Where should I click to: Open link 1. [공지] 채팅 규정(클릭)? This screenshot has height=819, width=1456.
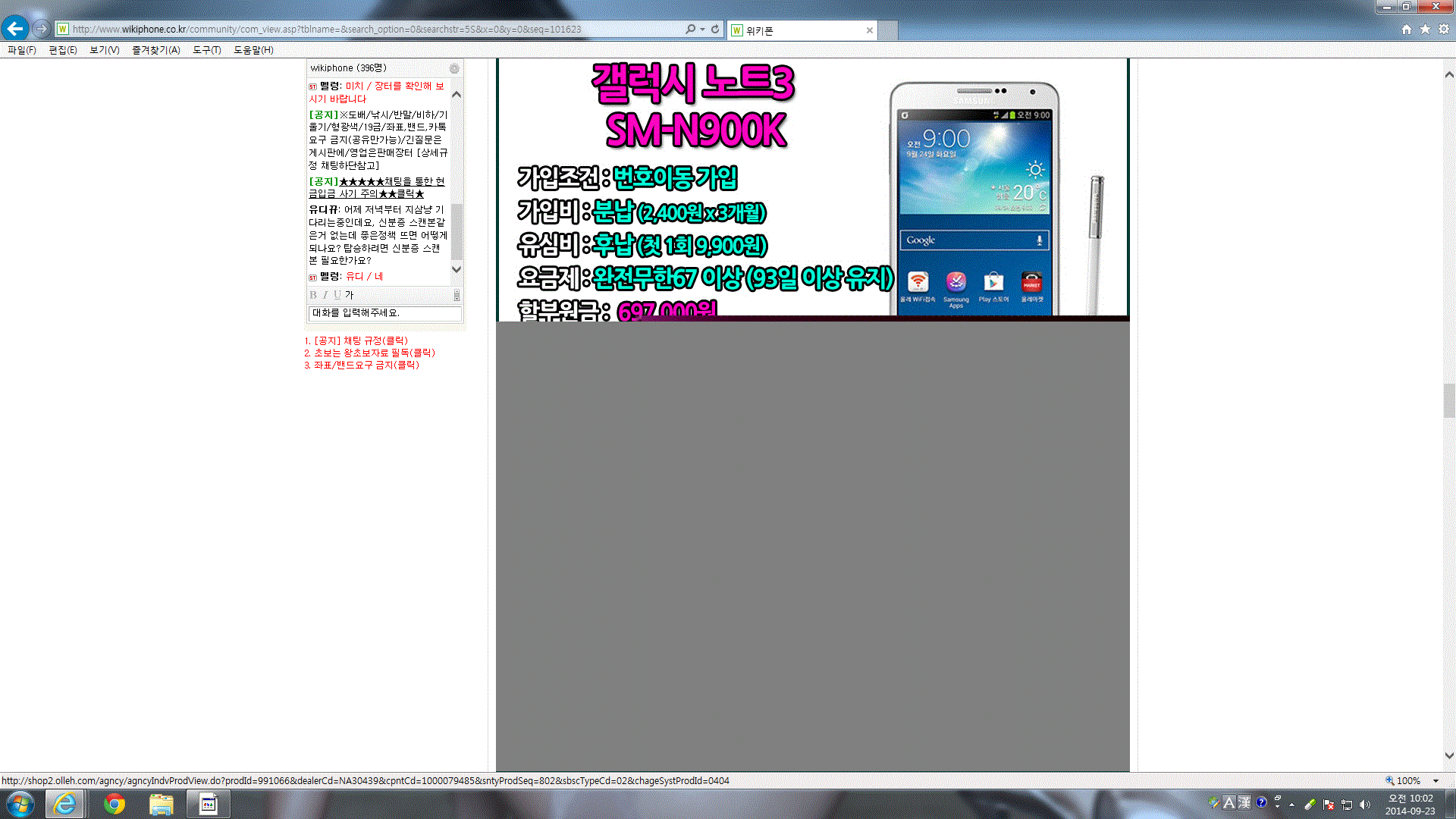coord(356,340)
